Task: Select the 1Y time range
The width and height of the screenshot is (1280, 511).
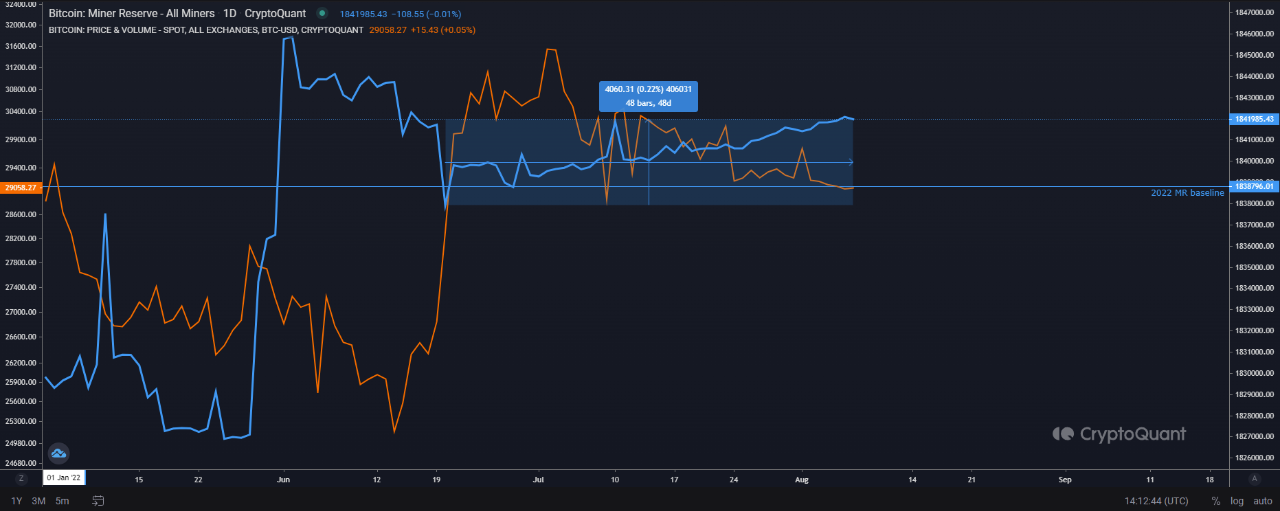Action: click(16, 500)
